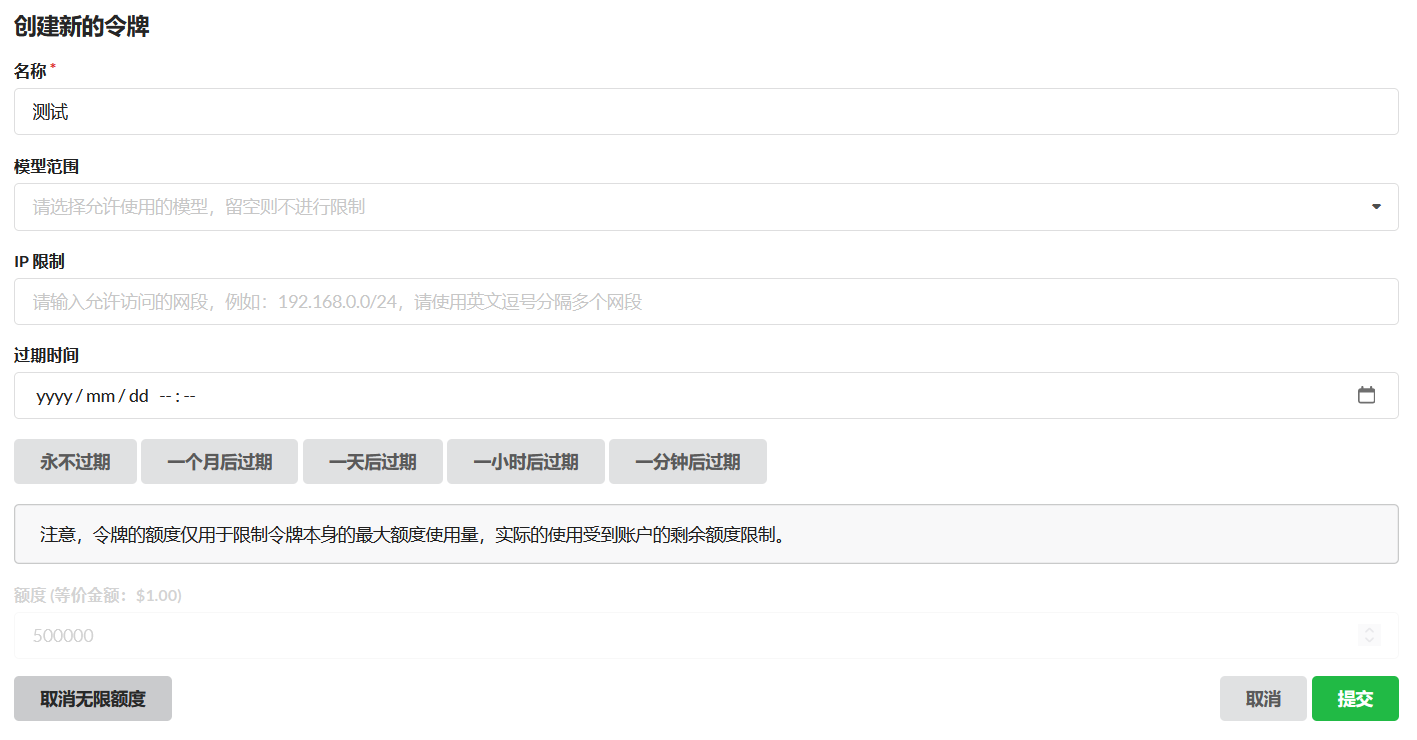1417x740 pixels.
Task: Click the quota stepper down arrow
Action: click(x=1369, y=640)
